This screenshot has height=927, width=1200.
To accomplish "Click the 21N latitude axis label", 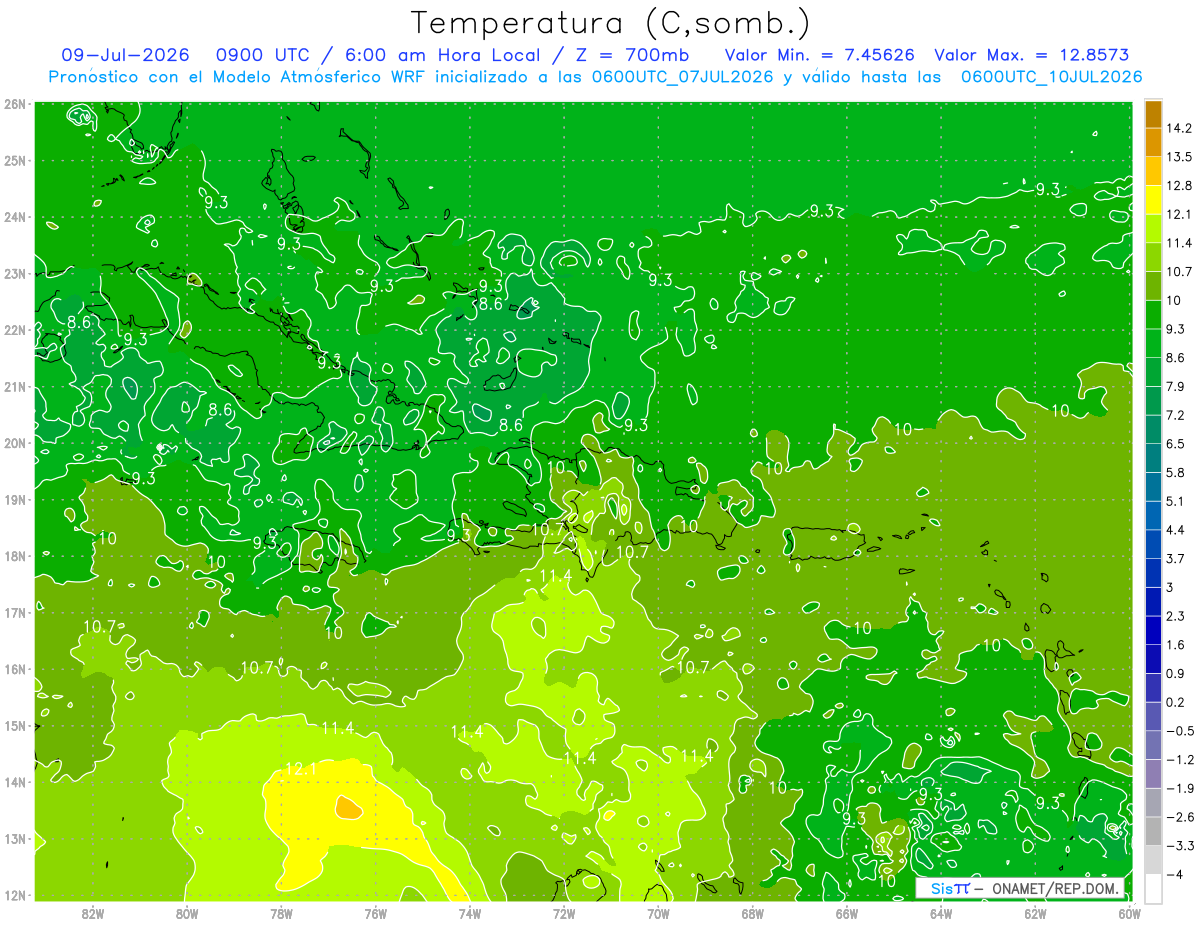I will point(14,386).
